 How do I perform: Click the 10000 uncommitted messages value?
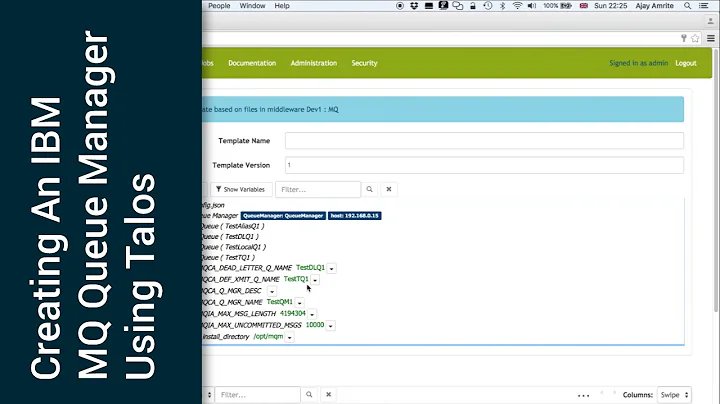coord(315,325)
